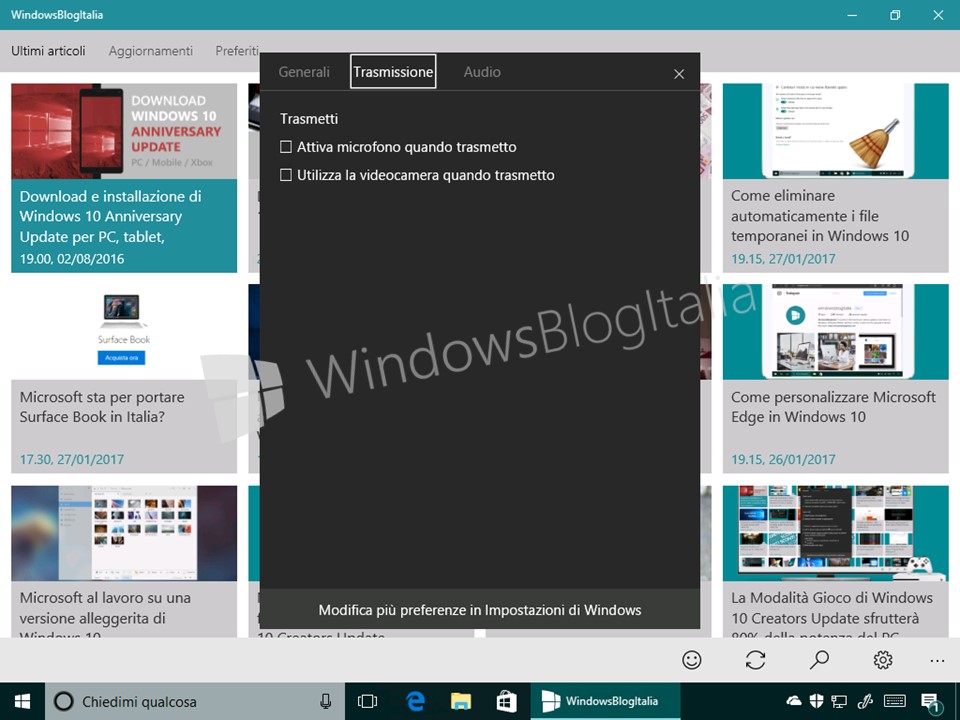The height and width of the screenshot is (720, 960).
Task: Open the Windows 10 Anniversary Update thumbnail
Action: click(124, 131)
